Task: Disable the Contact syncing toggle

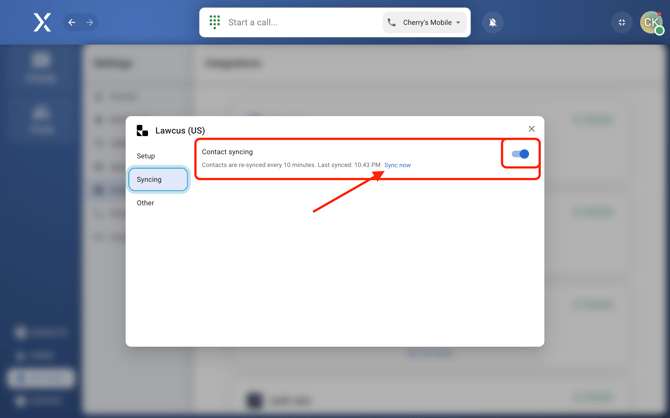Action: click(520, 154)
